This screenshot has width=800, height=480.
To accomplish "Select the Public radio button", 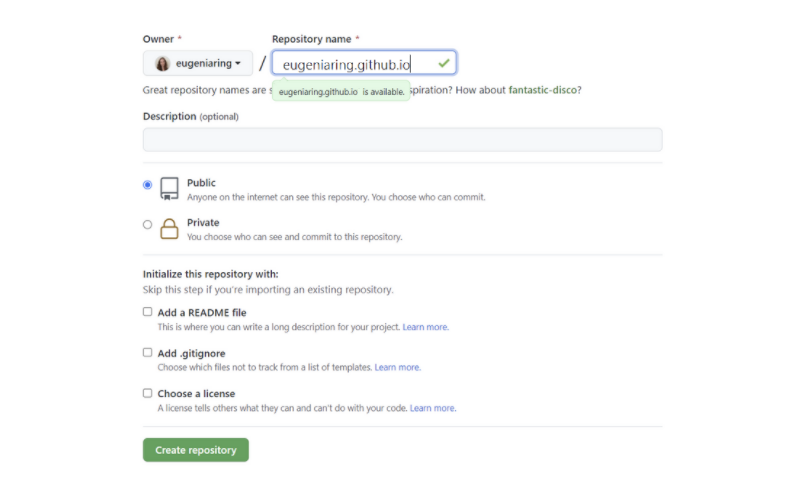I will [x=148, y=185].
